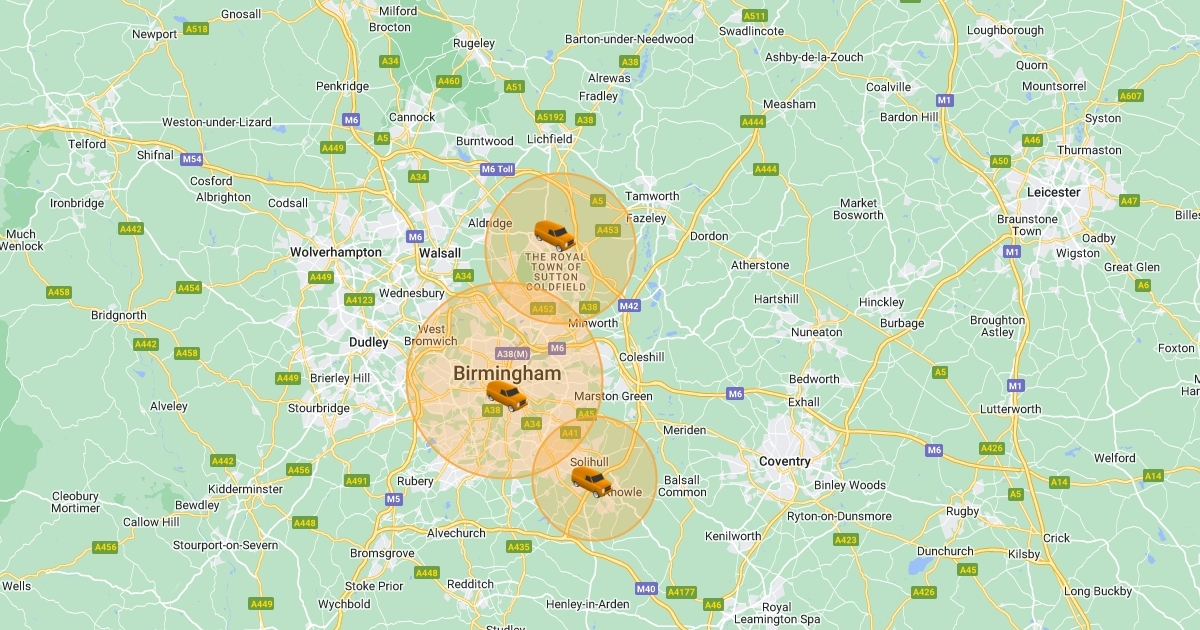The width and height of the screenshot is (1200, 630).
Task: Click the Birmingham city name label
Action: click(507, 373)
